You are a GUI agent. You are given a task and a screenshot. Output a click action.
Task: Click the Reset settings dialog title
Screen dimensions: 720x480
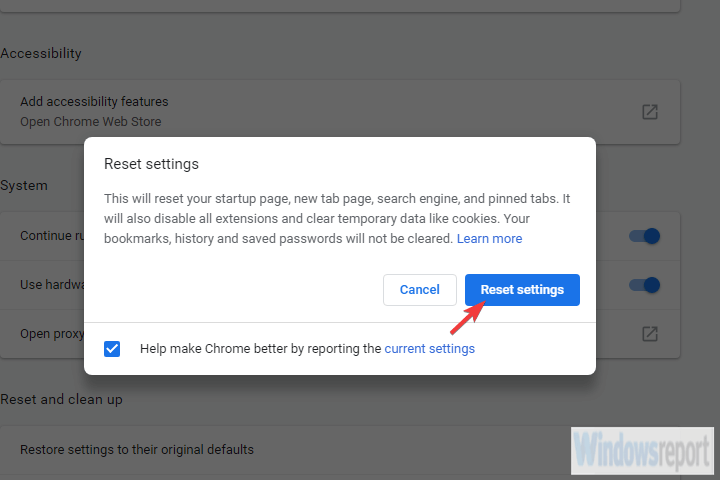click(x=152, y=164)
